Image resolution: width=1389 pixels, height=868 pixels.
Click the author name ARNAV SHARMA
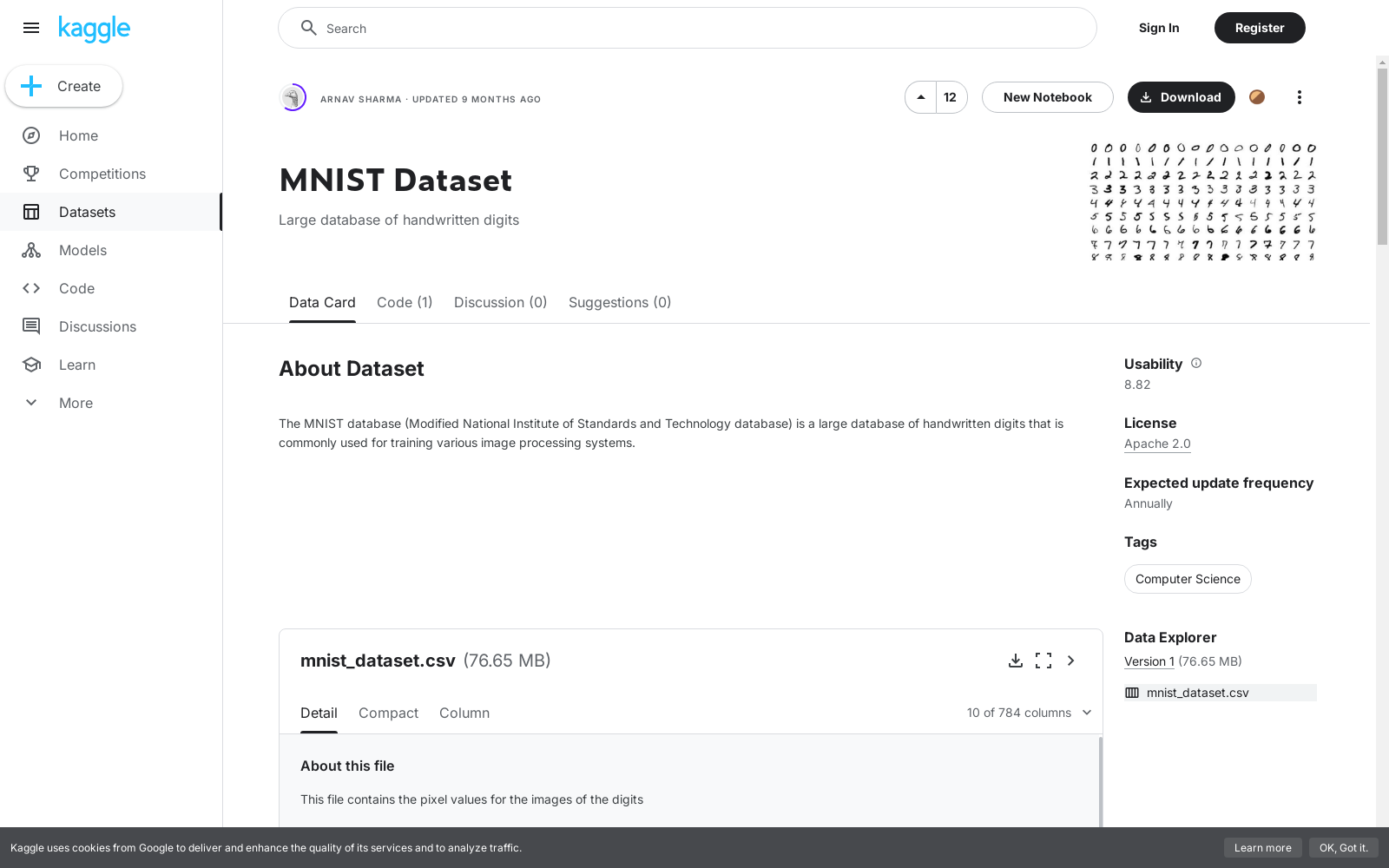point(361,99)
